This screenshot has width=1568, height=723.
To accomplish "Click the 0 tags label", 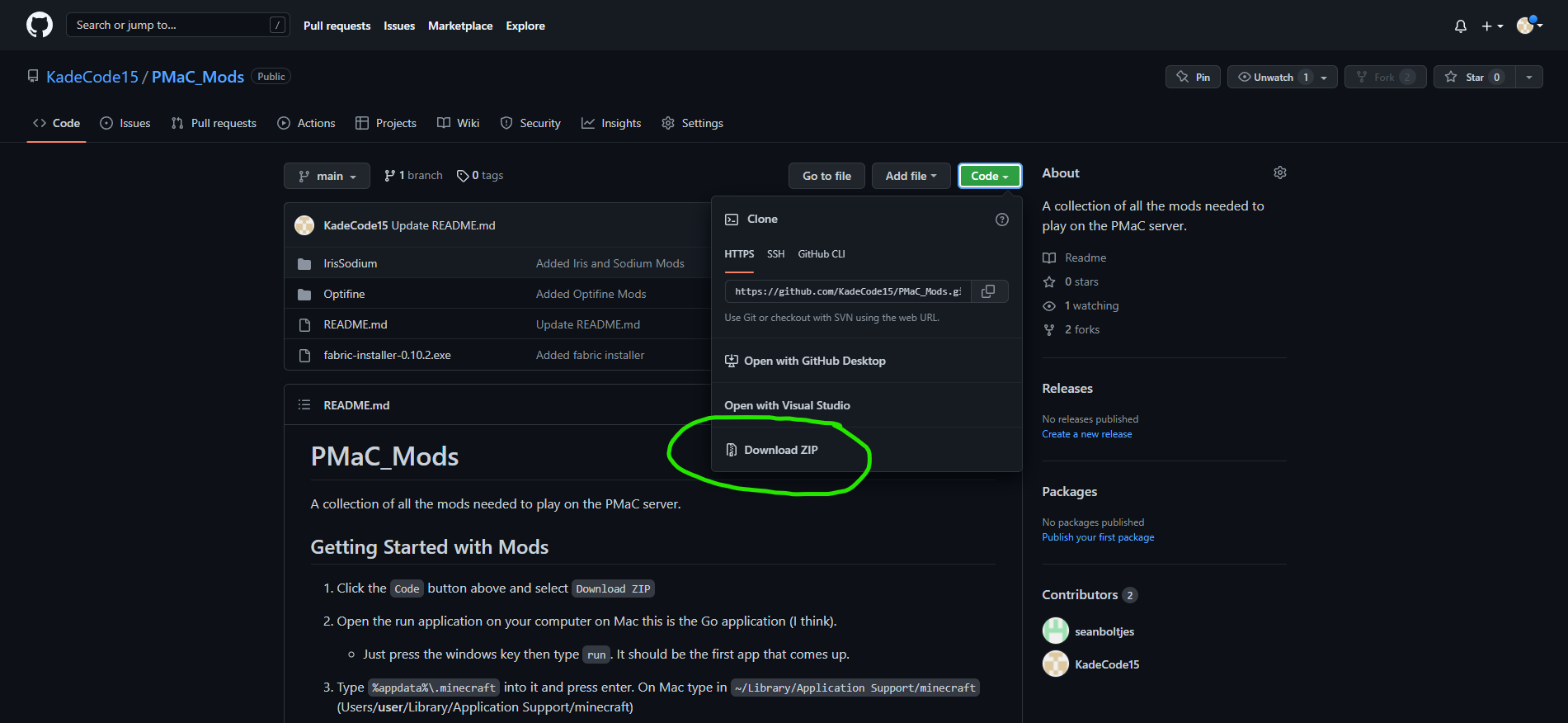I will [x=480, y=176].
